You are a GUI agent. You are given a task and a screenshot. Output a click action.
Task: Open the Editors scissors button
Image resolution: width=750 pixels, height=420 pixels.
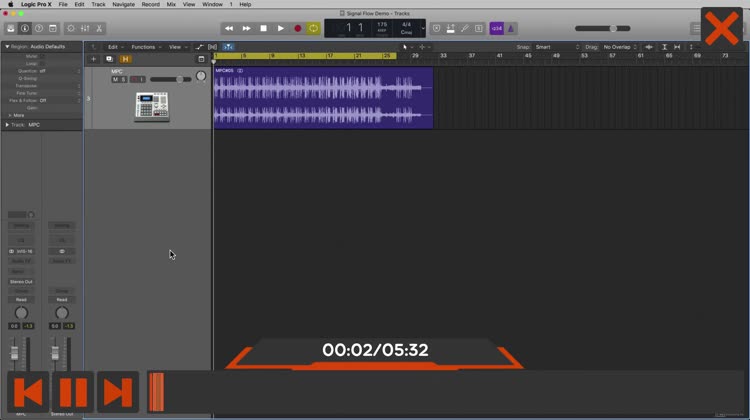pos(99,28)
